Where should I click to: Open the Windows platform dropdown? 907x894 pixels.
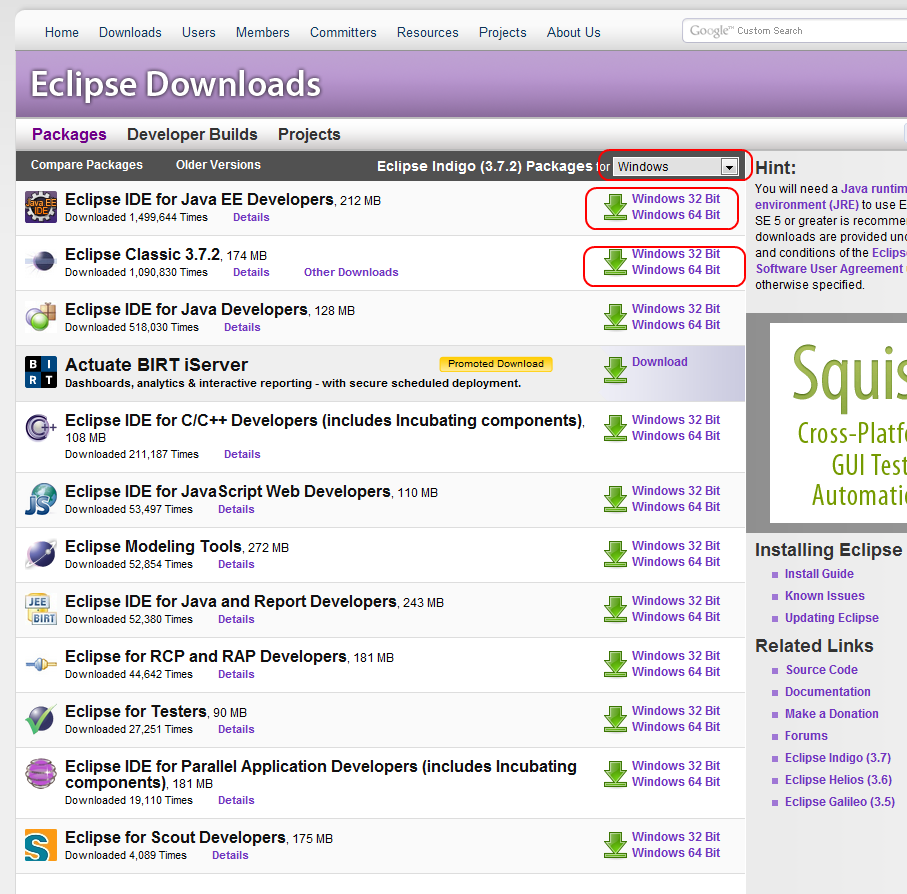coord(676,167)
